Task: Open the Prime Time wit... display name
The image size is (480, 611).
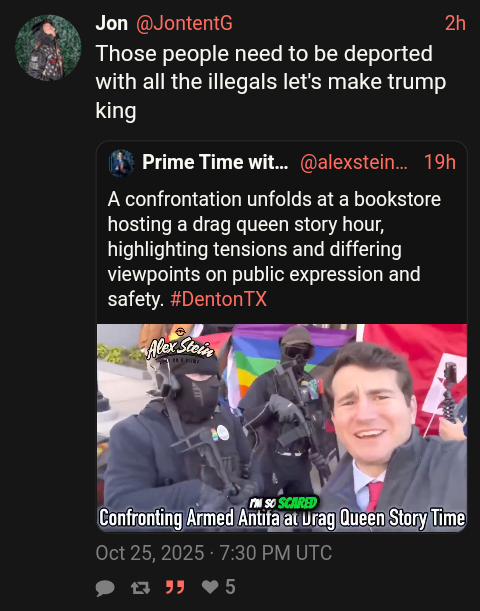Action: pos(215,162)
